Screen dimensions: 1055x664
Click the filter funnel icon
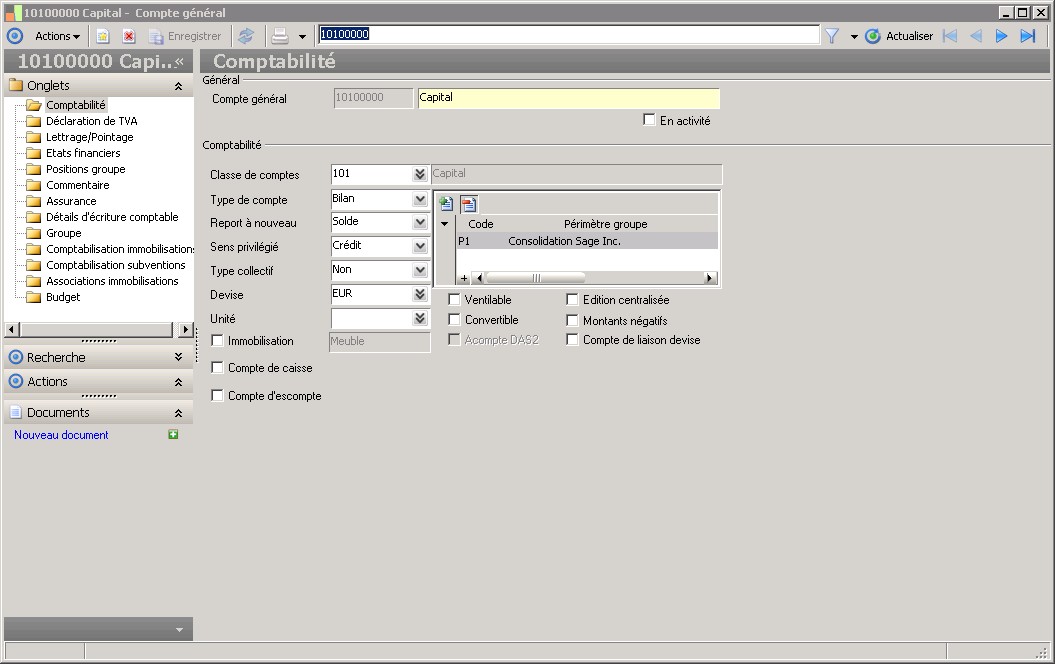tap(832, 36)
